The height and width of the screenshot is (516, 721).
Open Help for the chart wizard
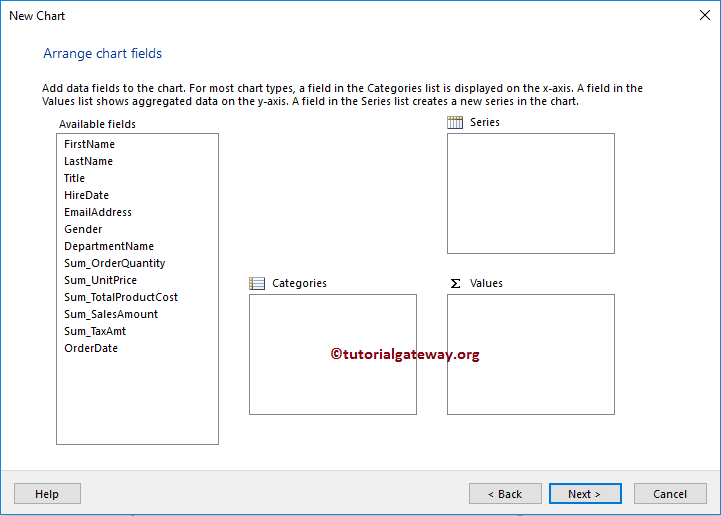coord(47,493)
